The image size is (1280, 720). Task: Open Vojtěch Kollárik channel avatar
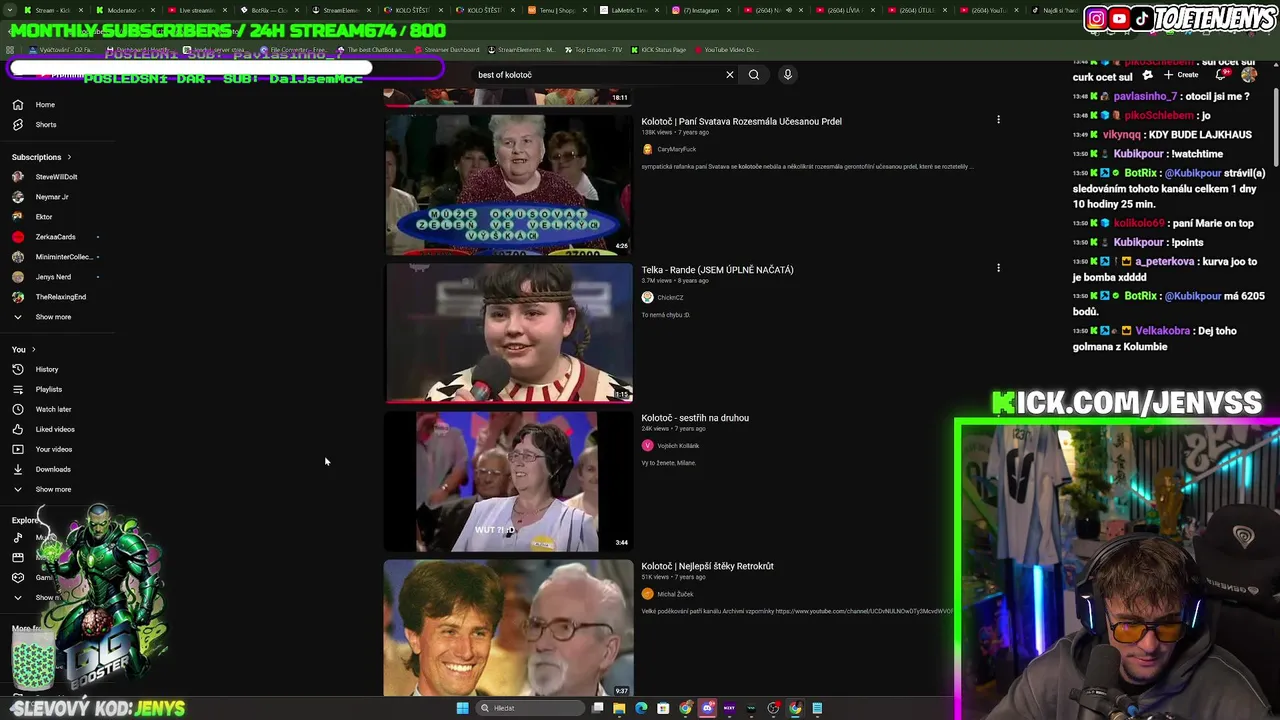pos(647,445)
